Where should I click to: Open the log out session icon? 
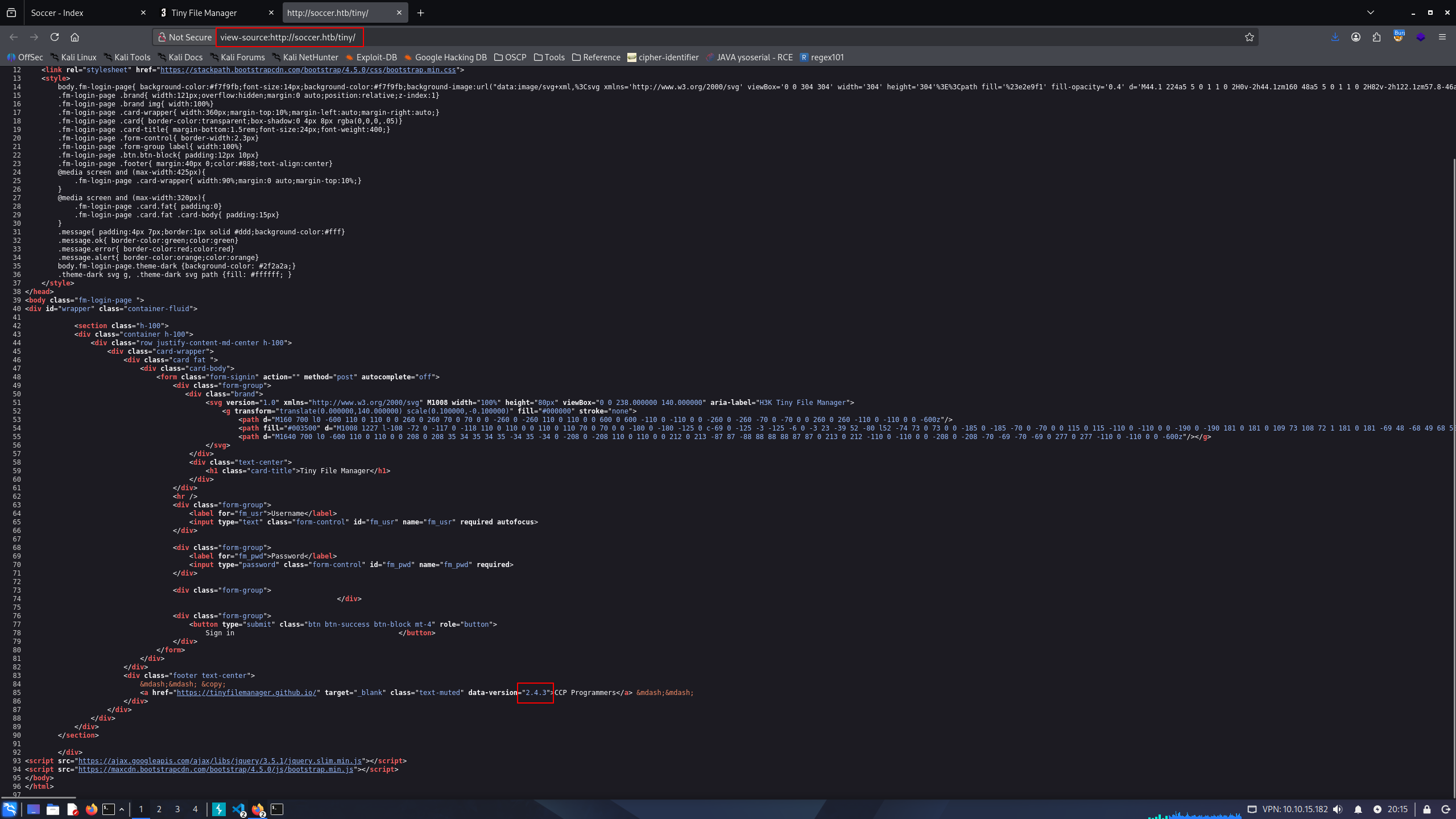click(x=1446, y=809)
